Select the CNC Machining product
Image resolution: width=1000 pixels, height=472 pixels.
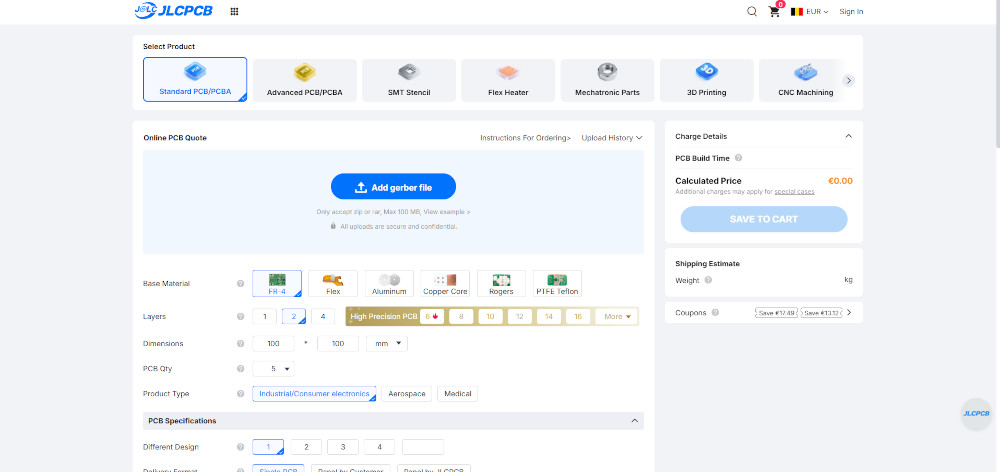pyautogui.click(x=805, y=80)
